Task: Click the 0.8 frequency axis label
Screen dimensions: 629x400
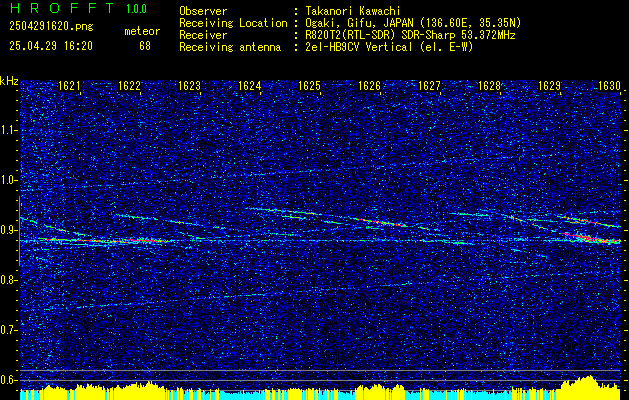Action: coord(9,280)
